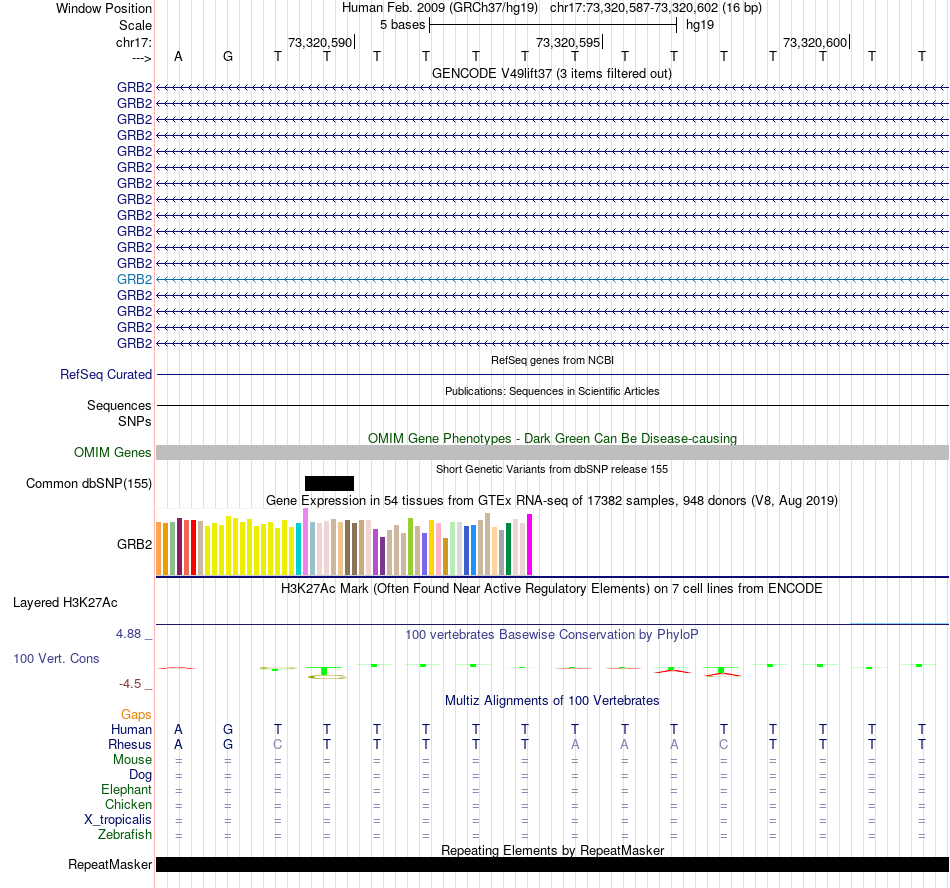Click the 'Sequences SNPs' track label
Image resolution: width=950 pixels, height=888 pixels.
[x=119, y=413]
